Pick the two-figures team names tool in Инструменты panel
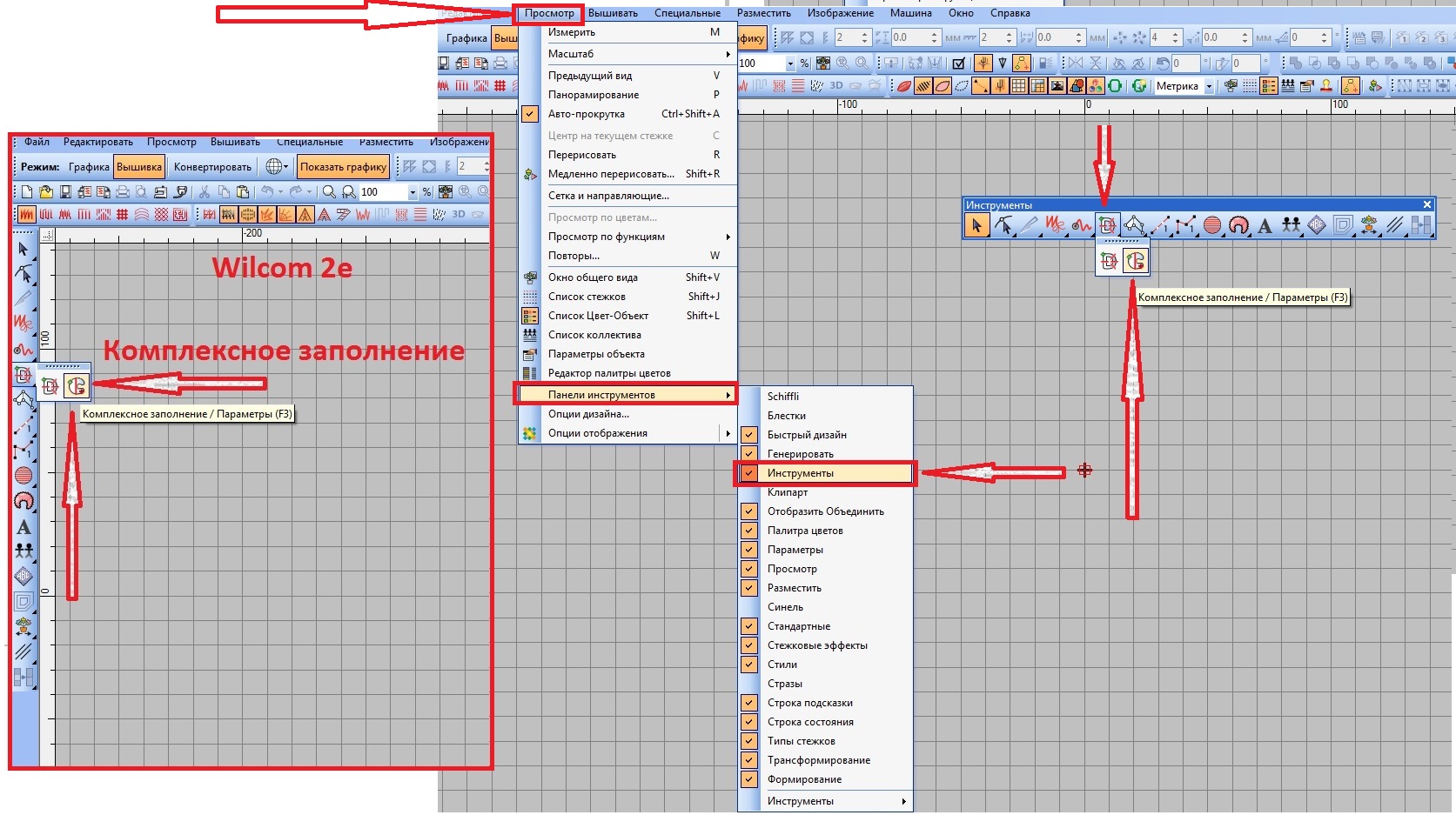1456x815 pixels. point(1291,226)
